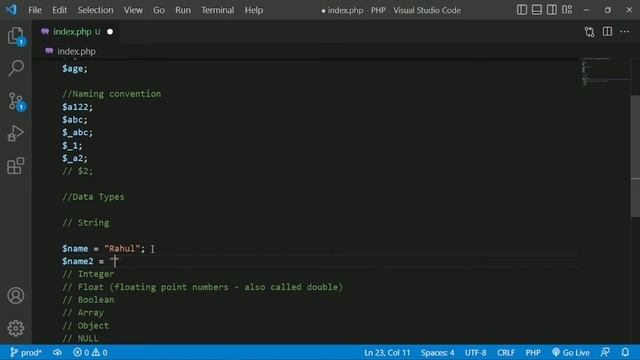Screen dimensions: 640x360
Task: Open the editor More Actions menu
Action: (624, 31)
